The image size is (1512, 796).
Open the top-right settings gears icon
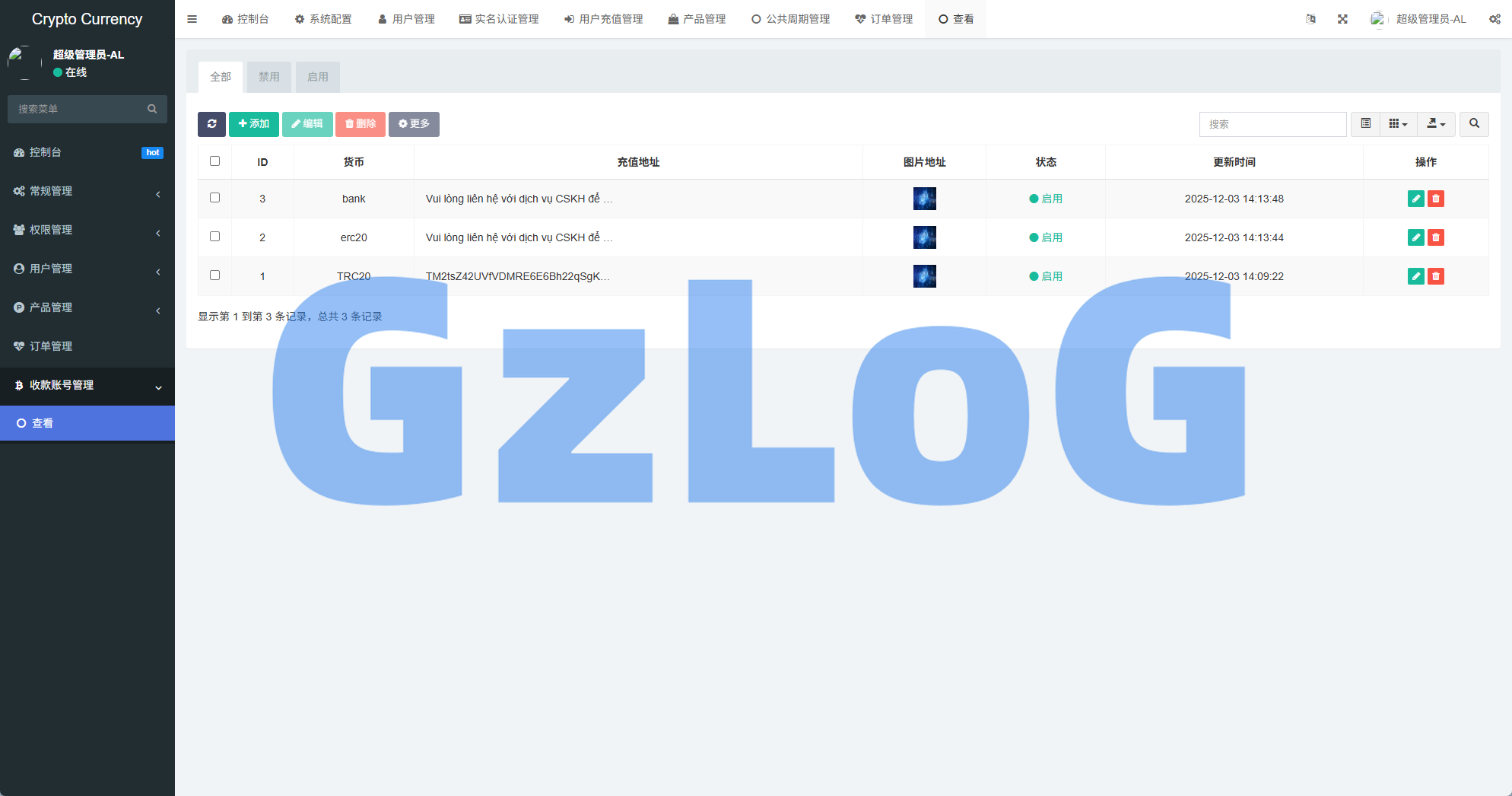click(1495, 19)
